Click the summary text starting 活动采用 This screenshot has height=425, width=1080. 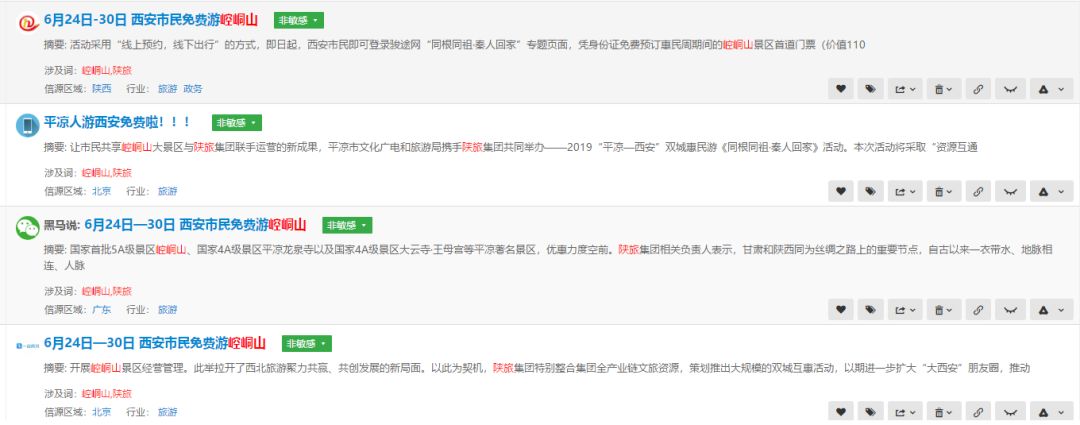tap(455, 45)
